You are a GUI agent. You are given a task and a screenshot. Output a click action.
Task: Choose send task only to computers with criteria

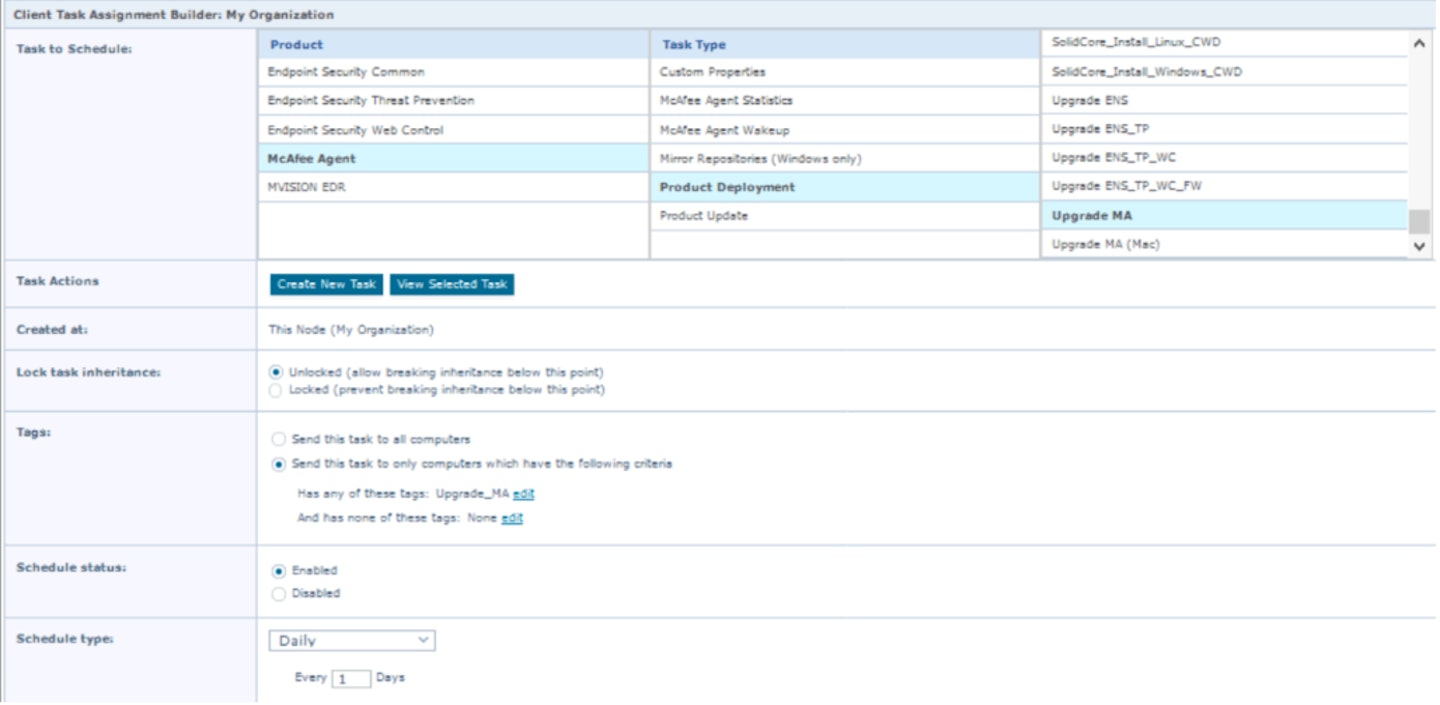click(x=278, y=464)
